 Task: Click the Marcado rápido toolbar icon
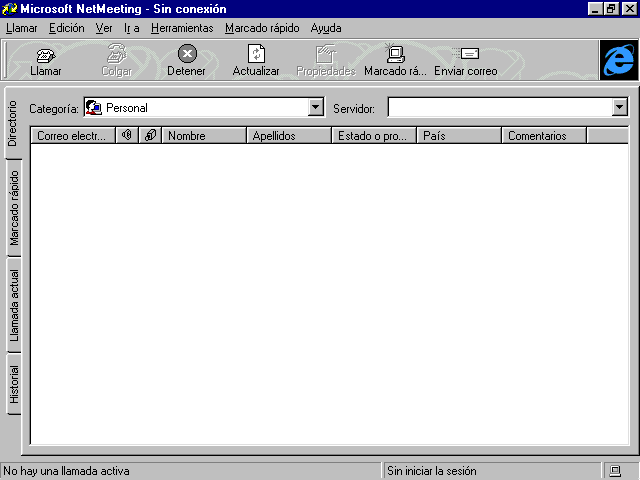[395, 53]
